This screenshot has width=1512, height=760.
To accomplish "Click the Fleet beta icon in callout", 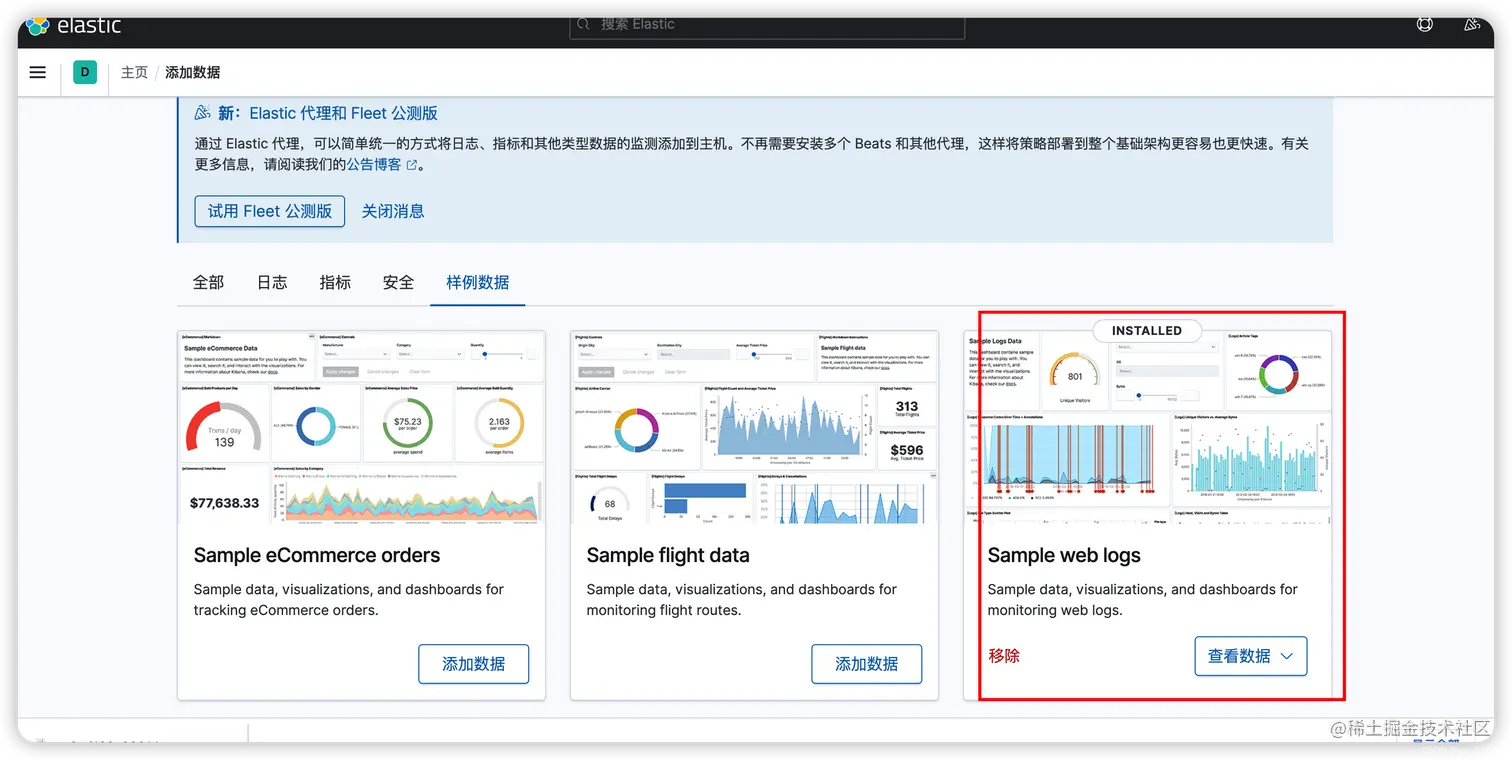I will point(203,113).
